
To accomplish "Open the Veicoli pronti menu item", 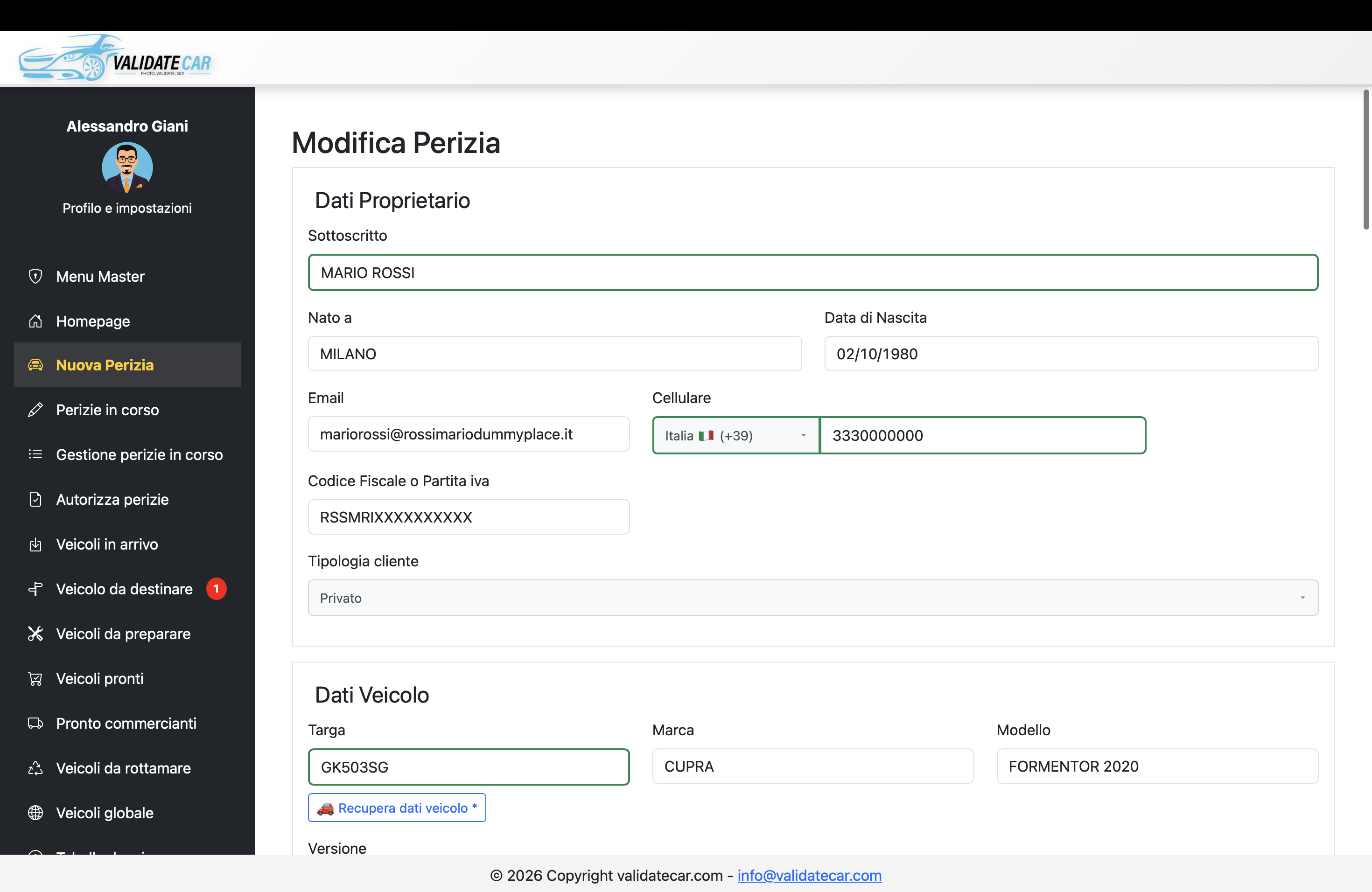I will point(100,679).
